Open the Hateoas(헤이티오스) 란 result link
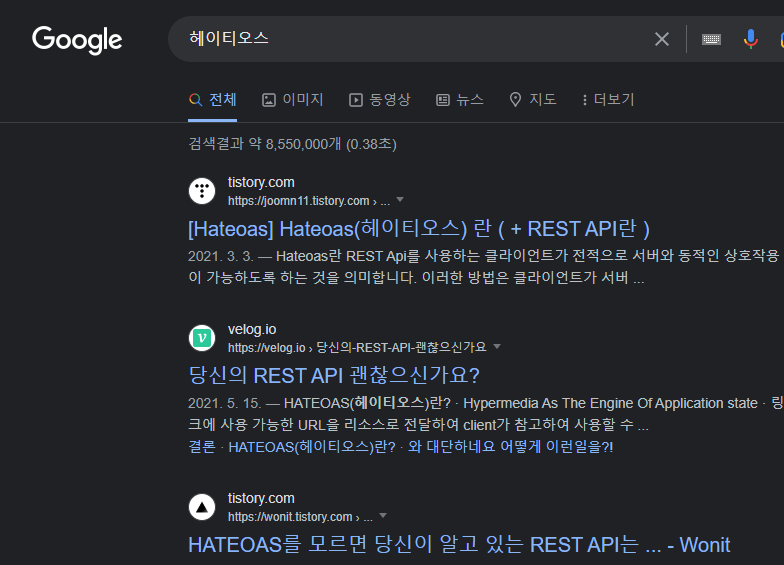This screenshot has height=565, width=784. 419,228
